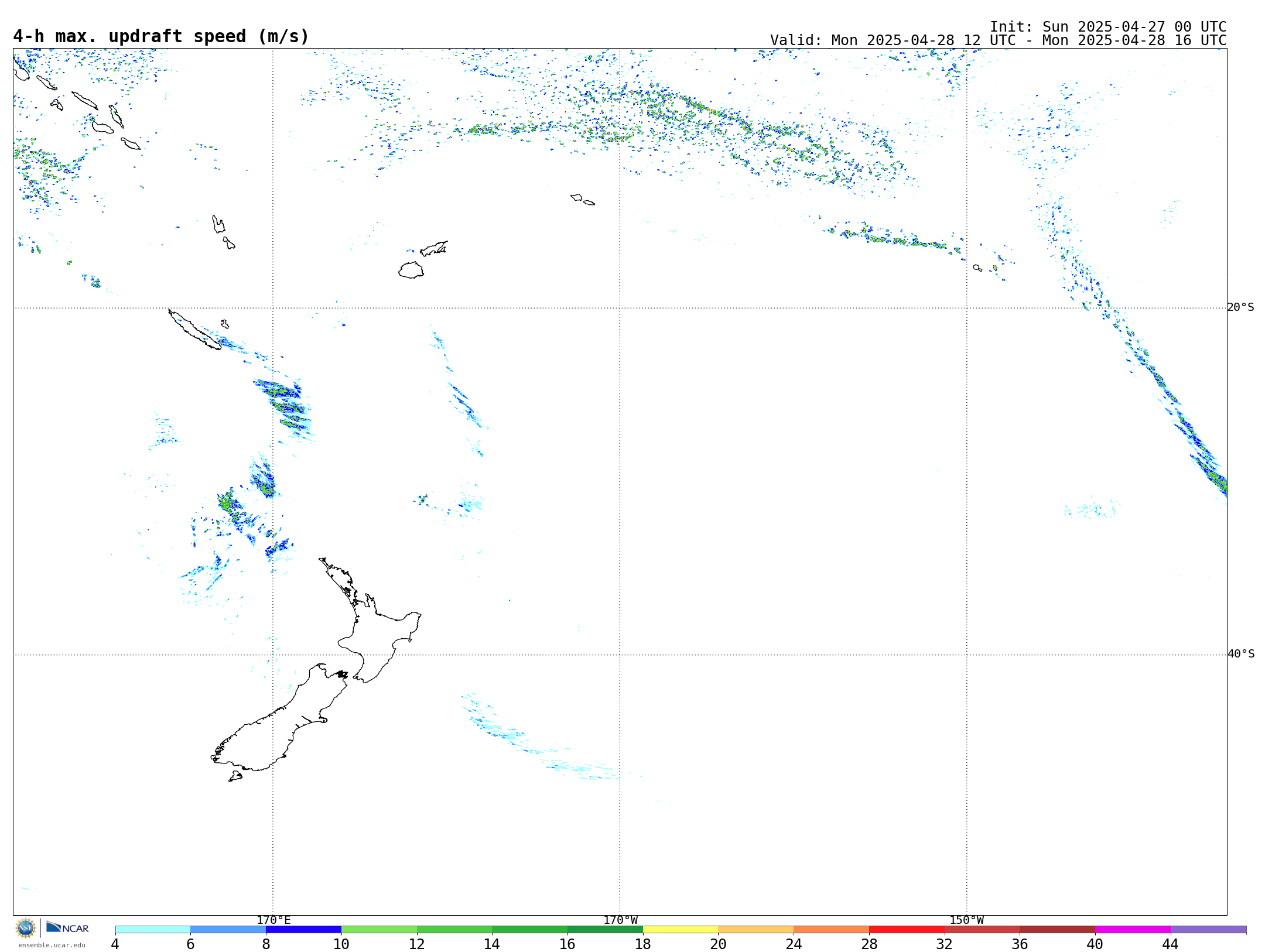This screenshot has width=1265, height=952.
Task: Select the purple colorbar segment above 44
Action: pos(1208,930)
